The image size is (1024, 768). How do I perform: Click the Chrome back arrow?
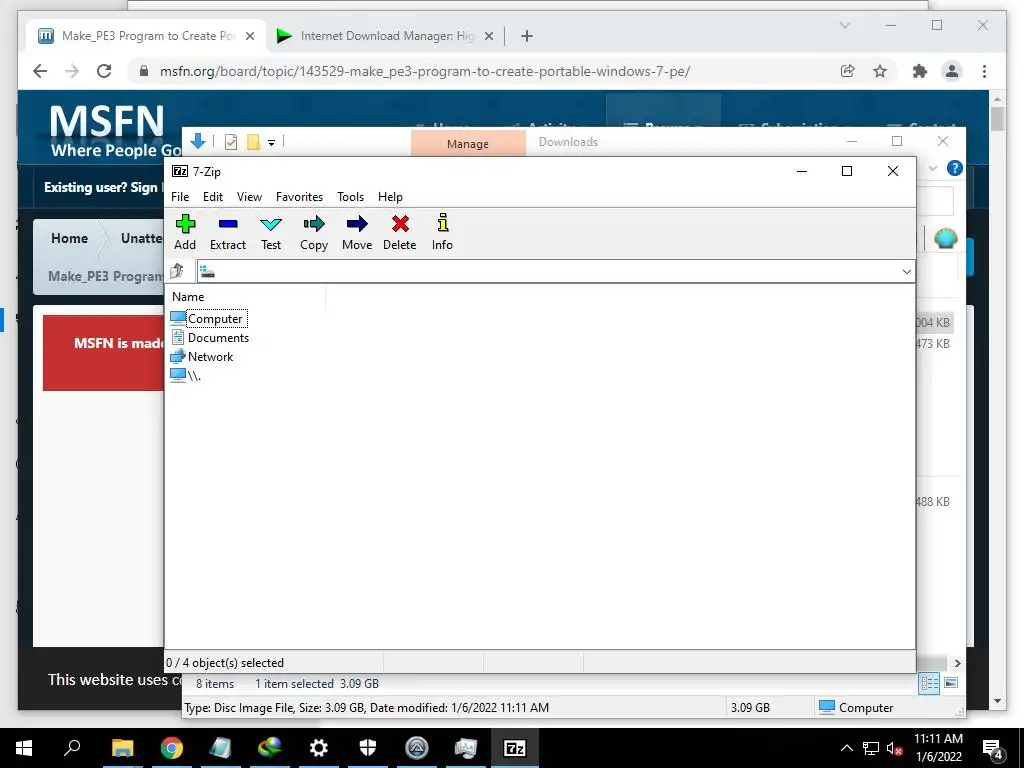pos(40,71)
